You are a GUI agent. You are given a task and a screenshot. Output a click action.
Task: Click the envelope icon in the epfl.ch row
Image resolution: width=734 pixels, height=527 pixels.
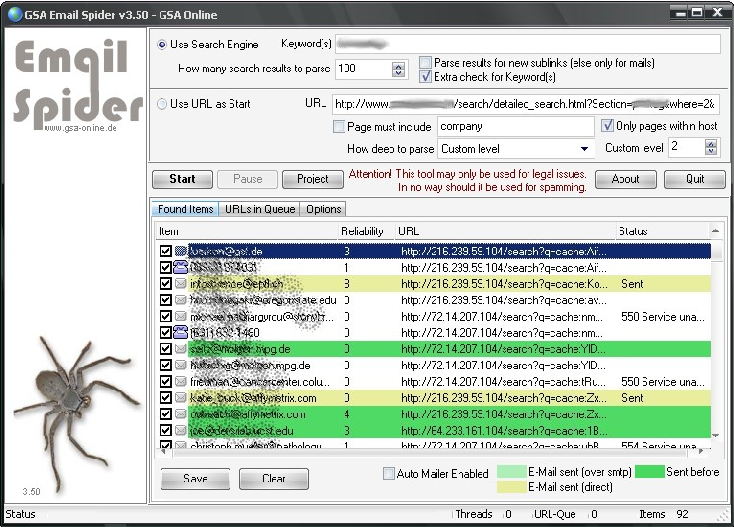(180, 284)
